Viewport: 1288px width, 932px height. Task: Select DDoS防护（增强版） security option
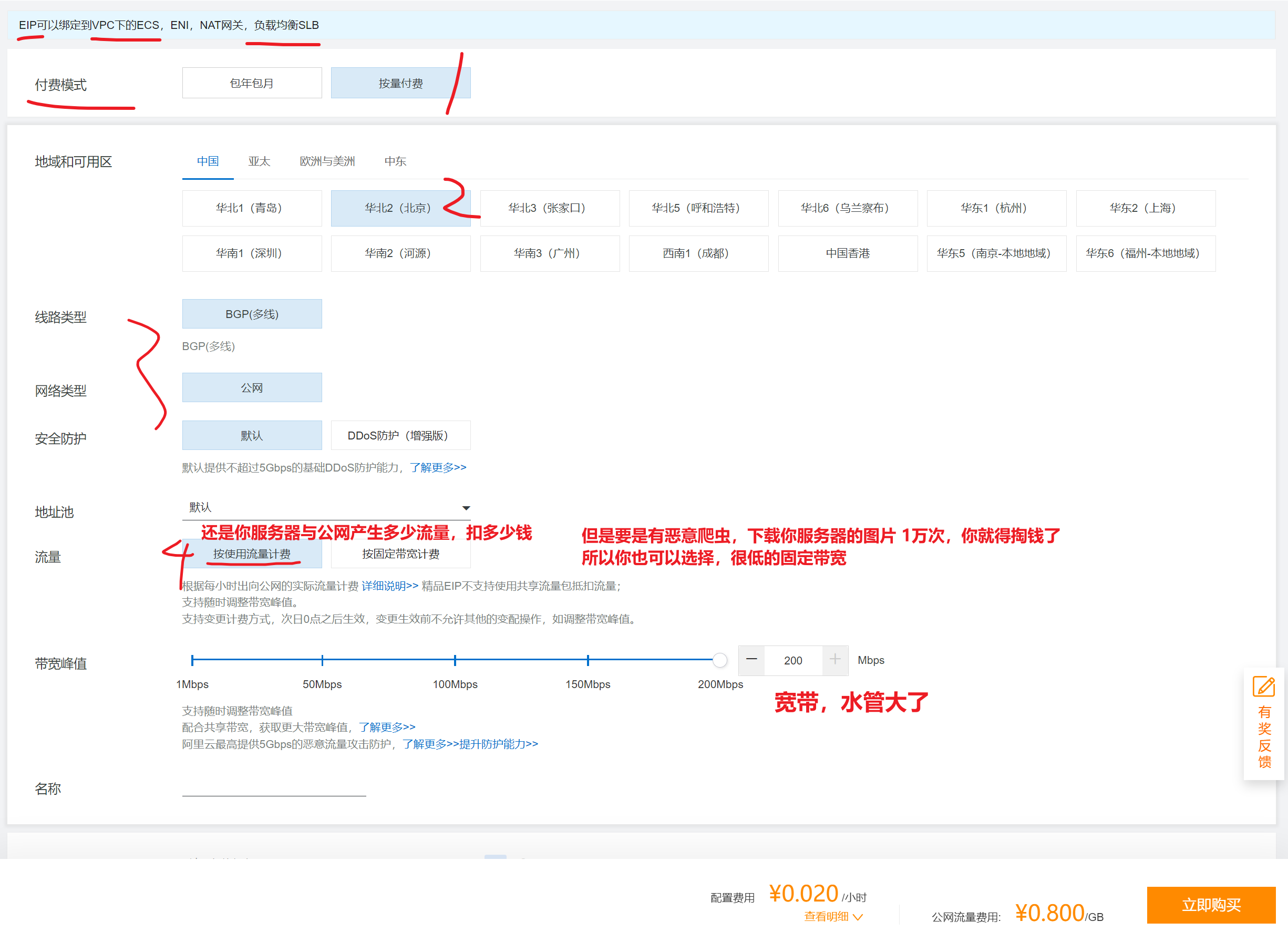coord(400,436)
